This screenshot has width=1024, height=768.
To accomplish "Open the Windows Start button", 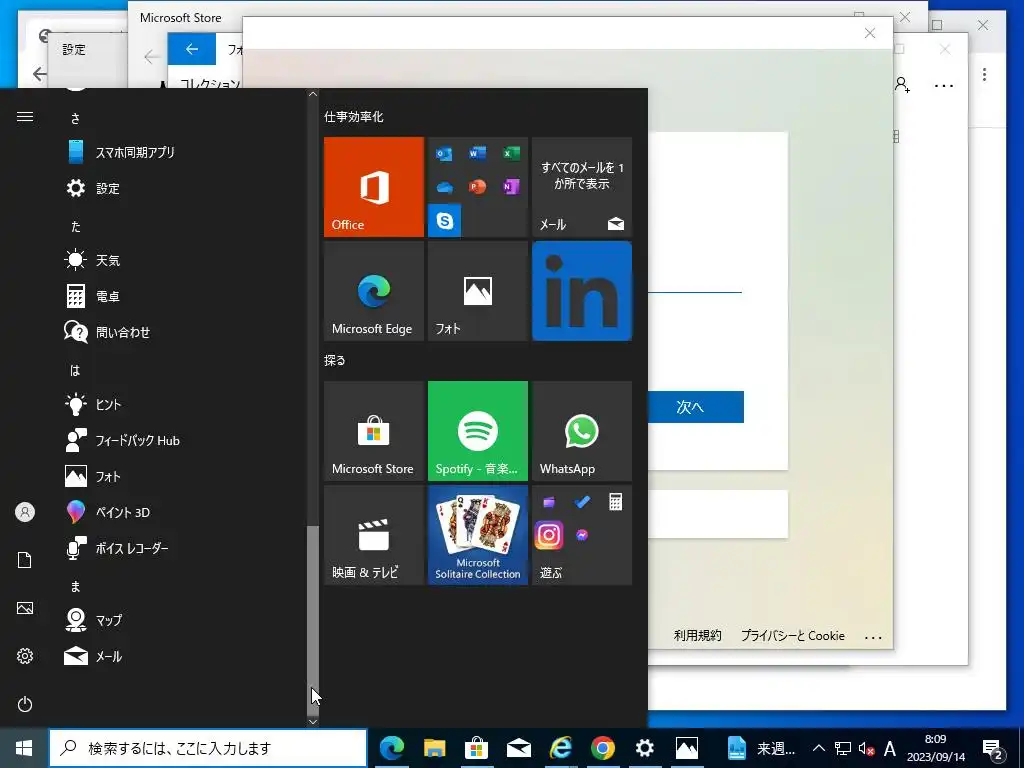I will pos(24,748).
